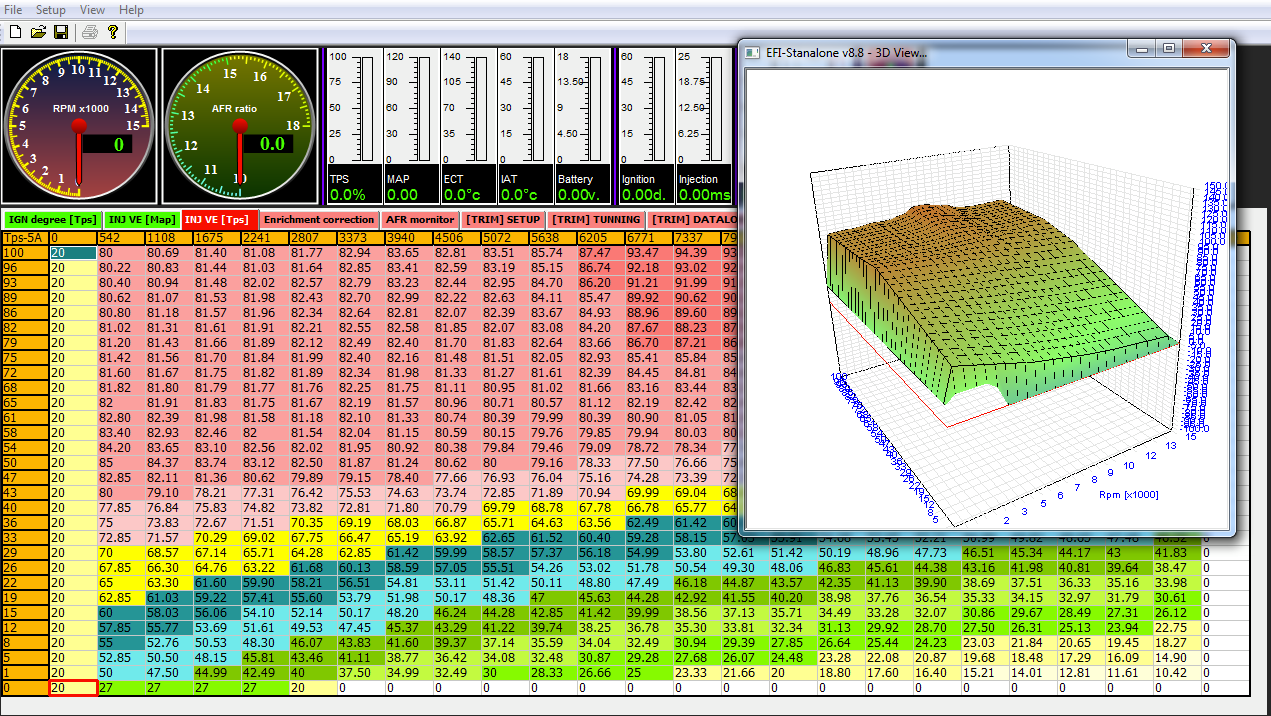1271x716 pixels.
Task: Select the INJ VE [Tps] tab
Action: point(220,219)
